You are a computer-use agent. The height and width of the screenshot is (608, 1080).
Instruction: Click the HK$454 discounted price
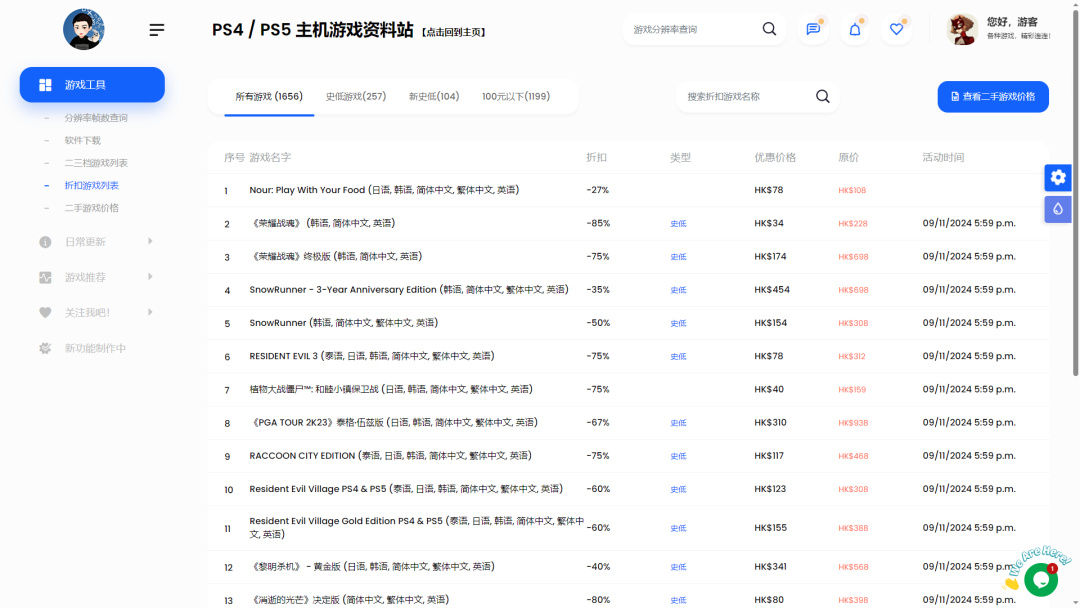[x=771, y=290]
